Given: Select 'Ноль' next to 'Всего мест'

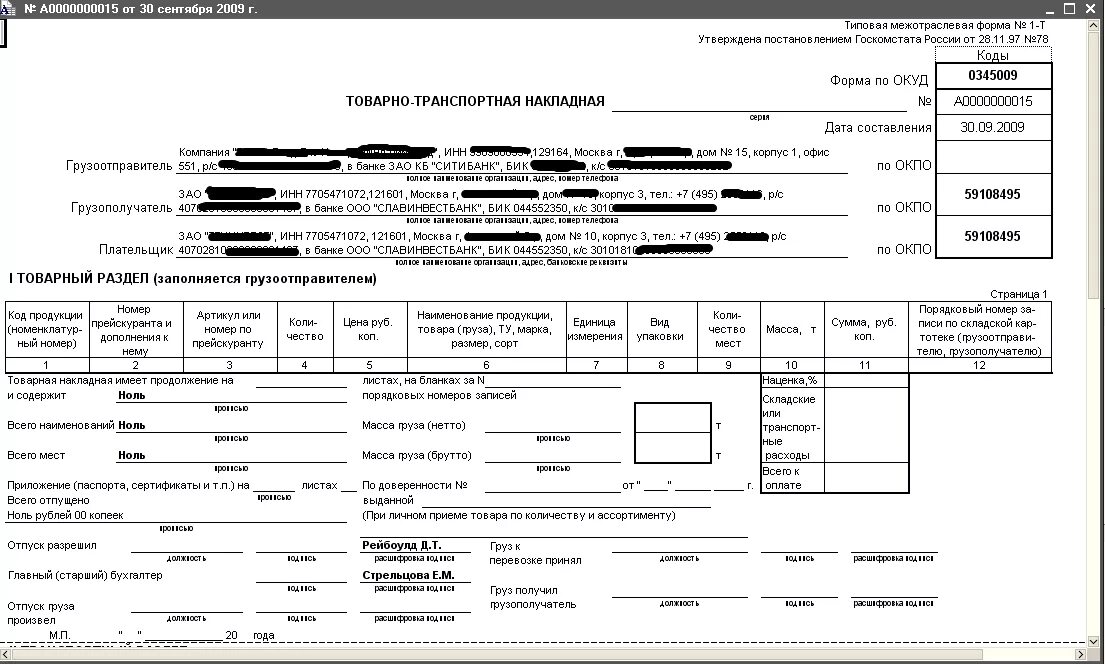Looking at the screenshot, I should pyautogui.click(x=132, y=456).
